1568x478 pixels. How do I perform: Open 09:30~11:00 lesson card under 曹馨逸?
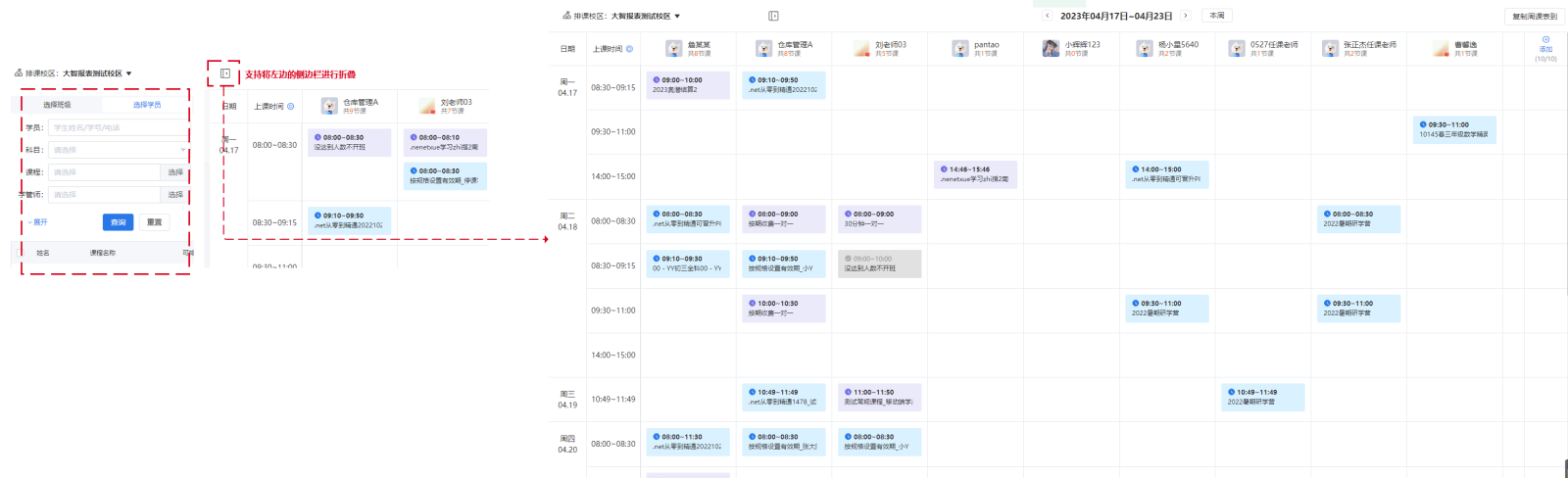coord(1455,129)
